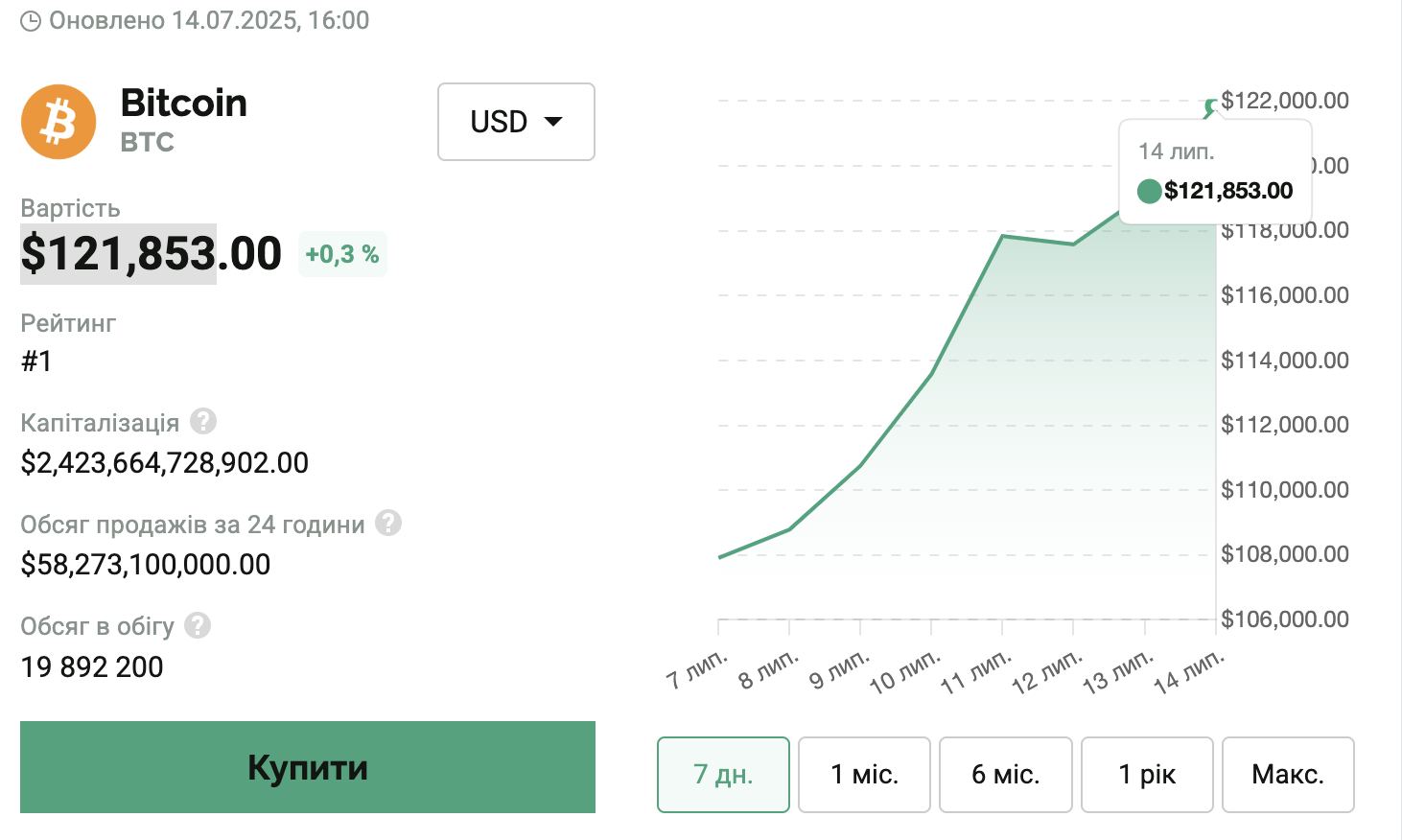Switch chart to 1 міс. range
Screen dimensions: 1402x840
tap(864, 774)
